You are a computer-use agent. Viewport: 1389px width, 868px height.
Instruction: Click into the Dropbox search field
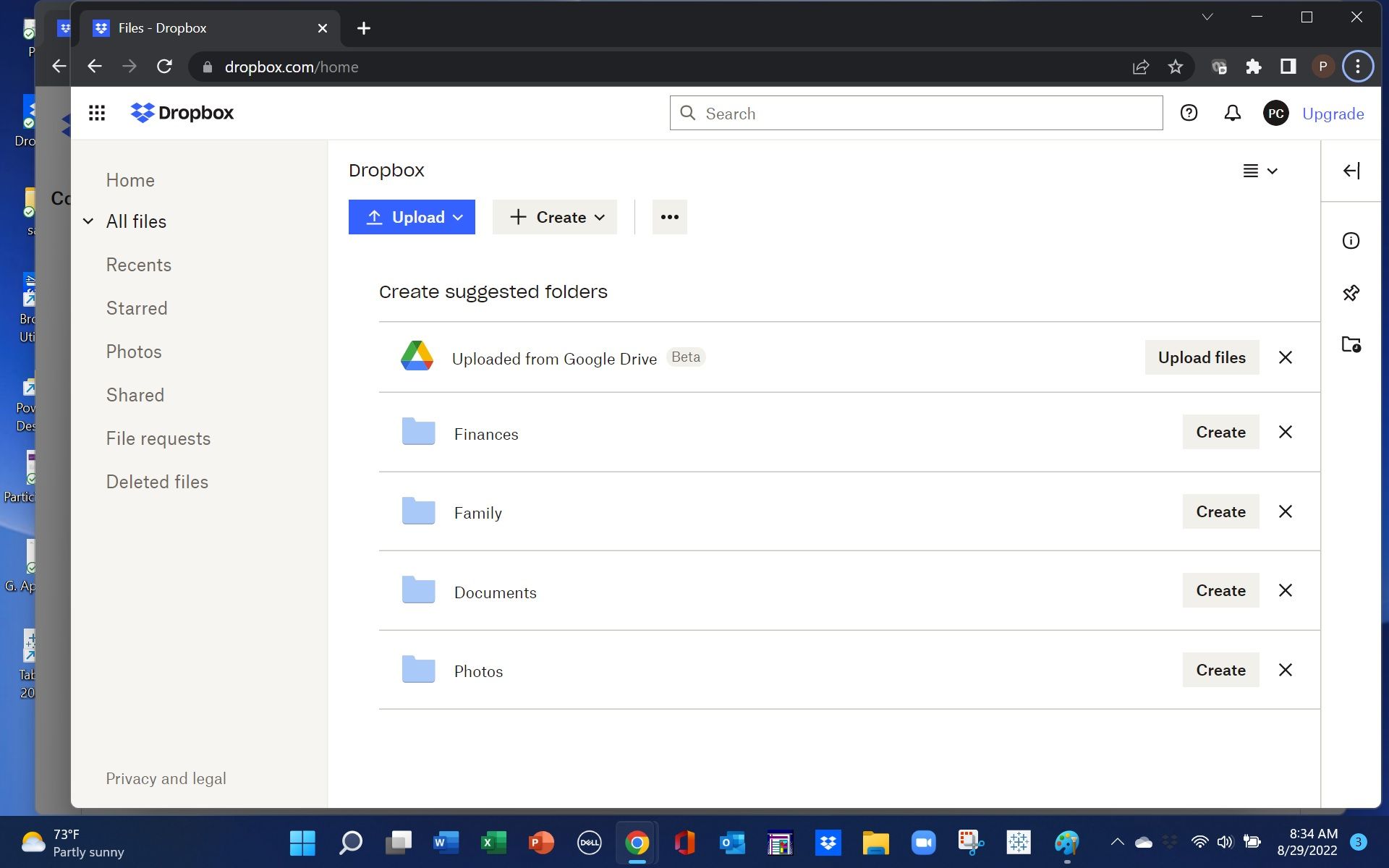coord(916,113)
